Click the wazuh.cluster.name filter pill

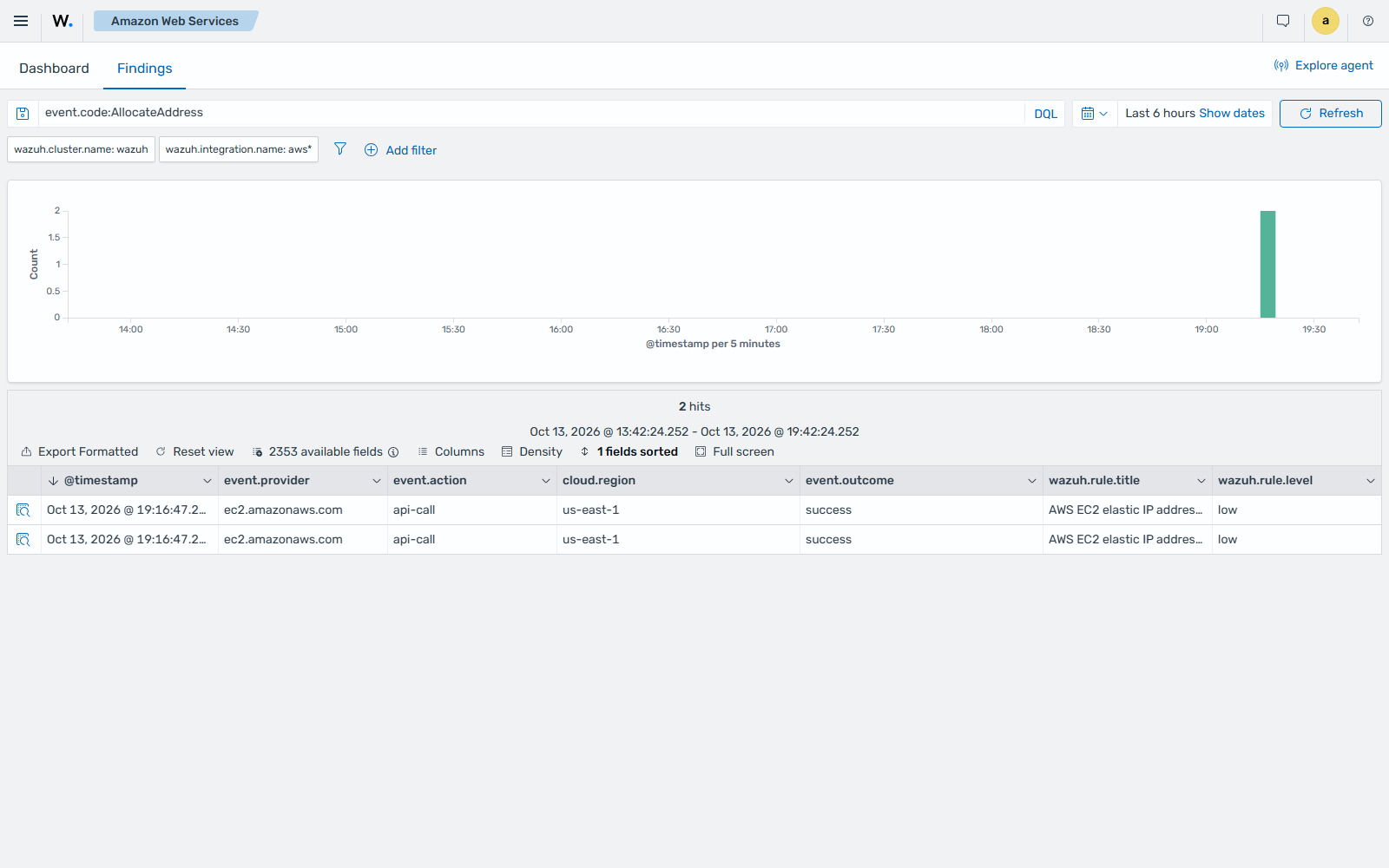coord(82,149)
